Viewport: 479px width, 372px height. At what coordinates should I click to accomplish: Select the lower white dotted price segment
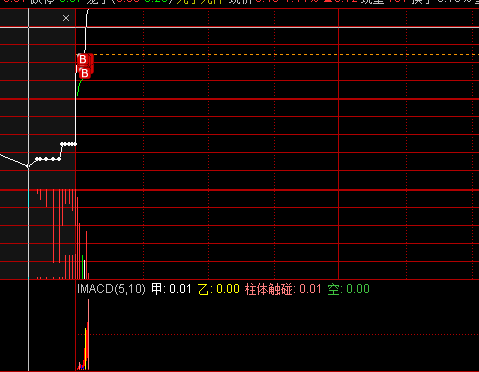[x=48, y=159]
